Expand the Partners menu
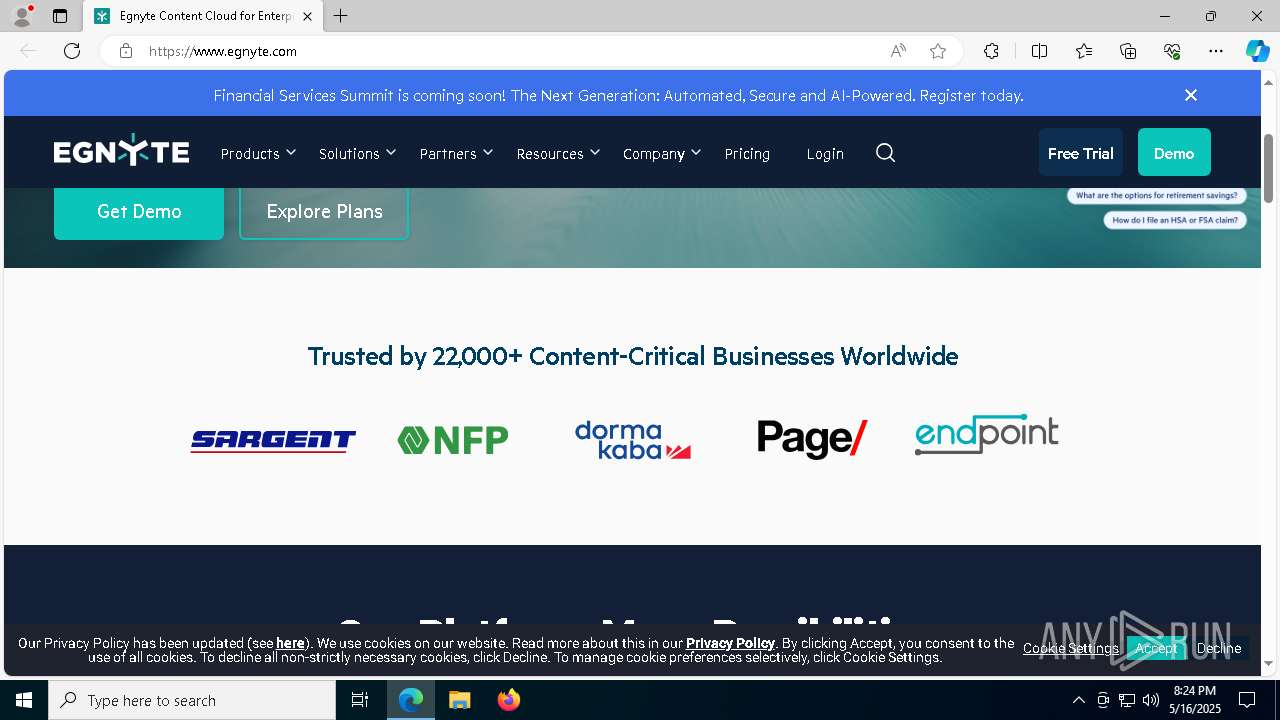Image resolution: width=1280 pixels, height=720 pixels. 456,153
